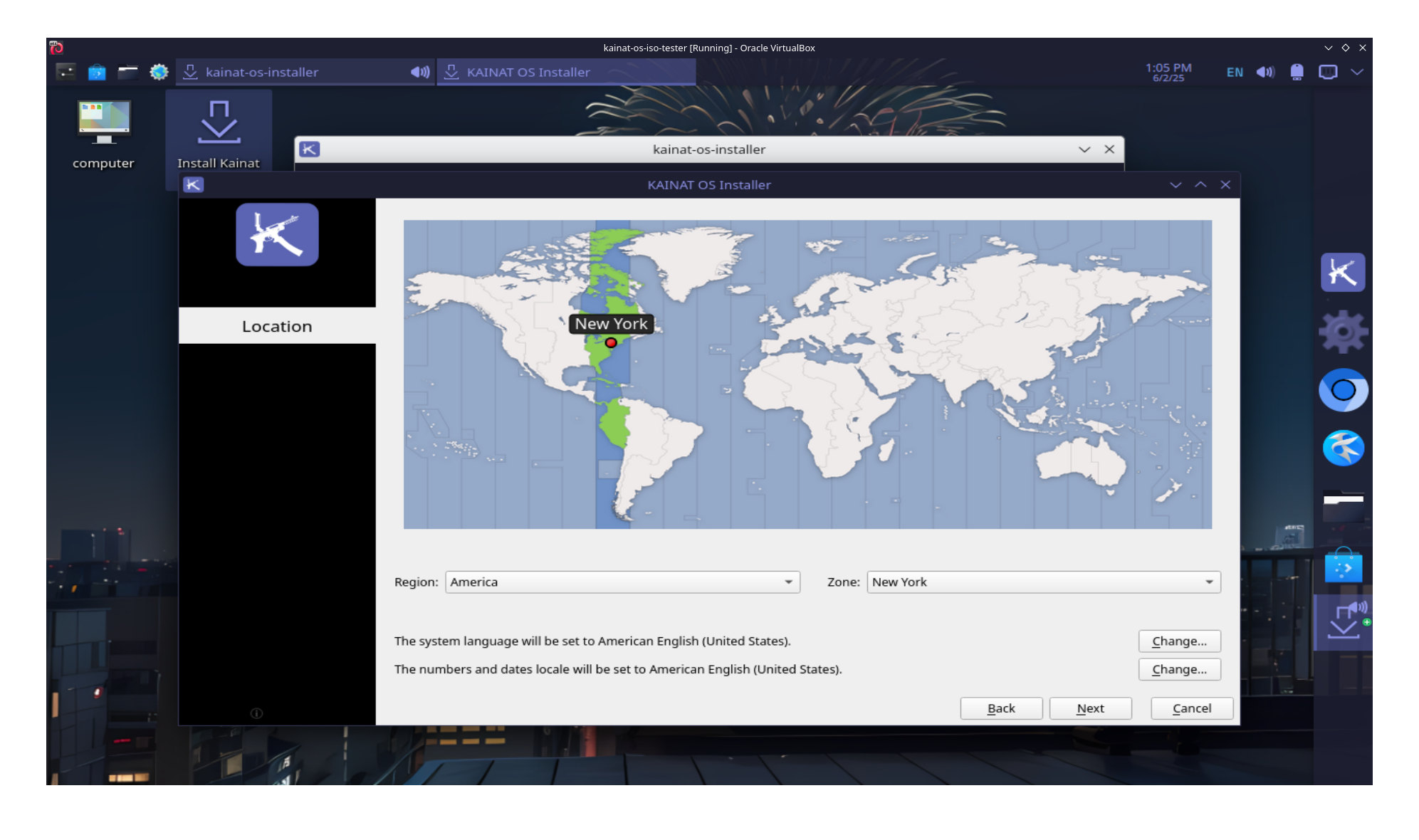Click Change for system language
1419x840 pixels.
point(1179,641)
